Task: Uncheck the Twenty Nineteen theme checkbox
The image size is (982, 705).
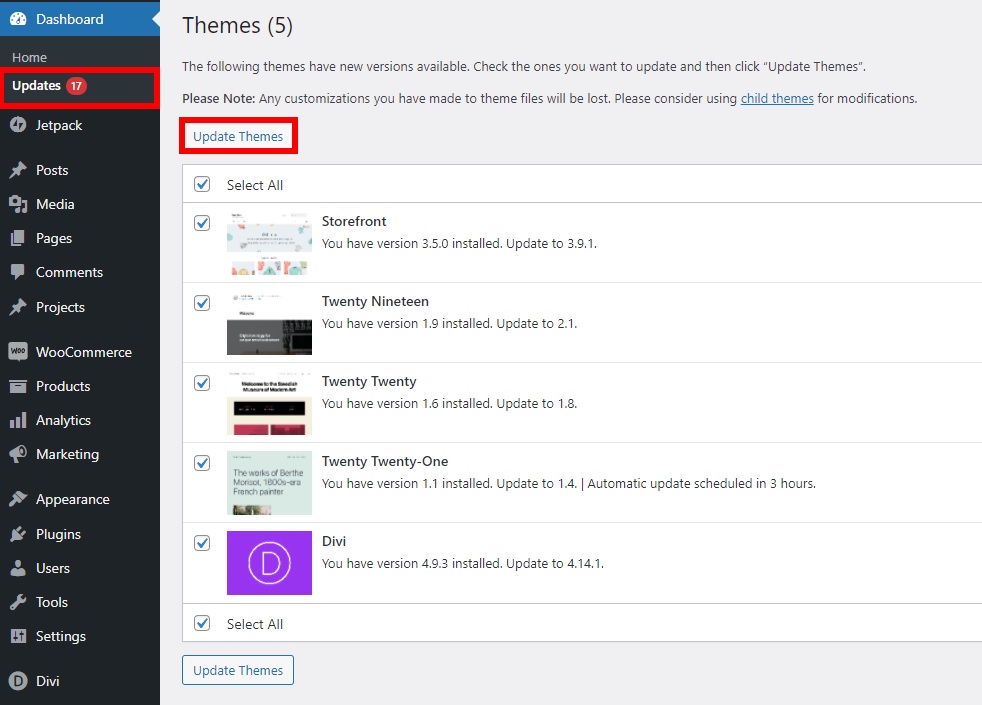Action: point(202,303)
